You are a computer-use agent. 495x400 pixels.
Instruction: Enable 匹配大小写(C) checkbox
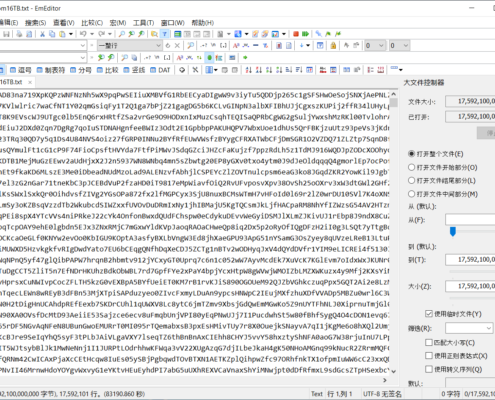(429, 342)
